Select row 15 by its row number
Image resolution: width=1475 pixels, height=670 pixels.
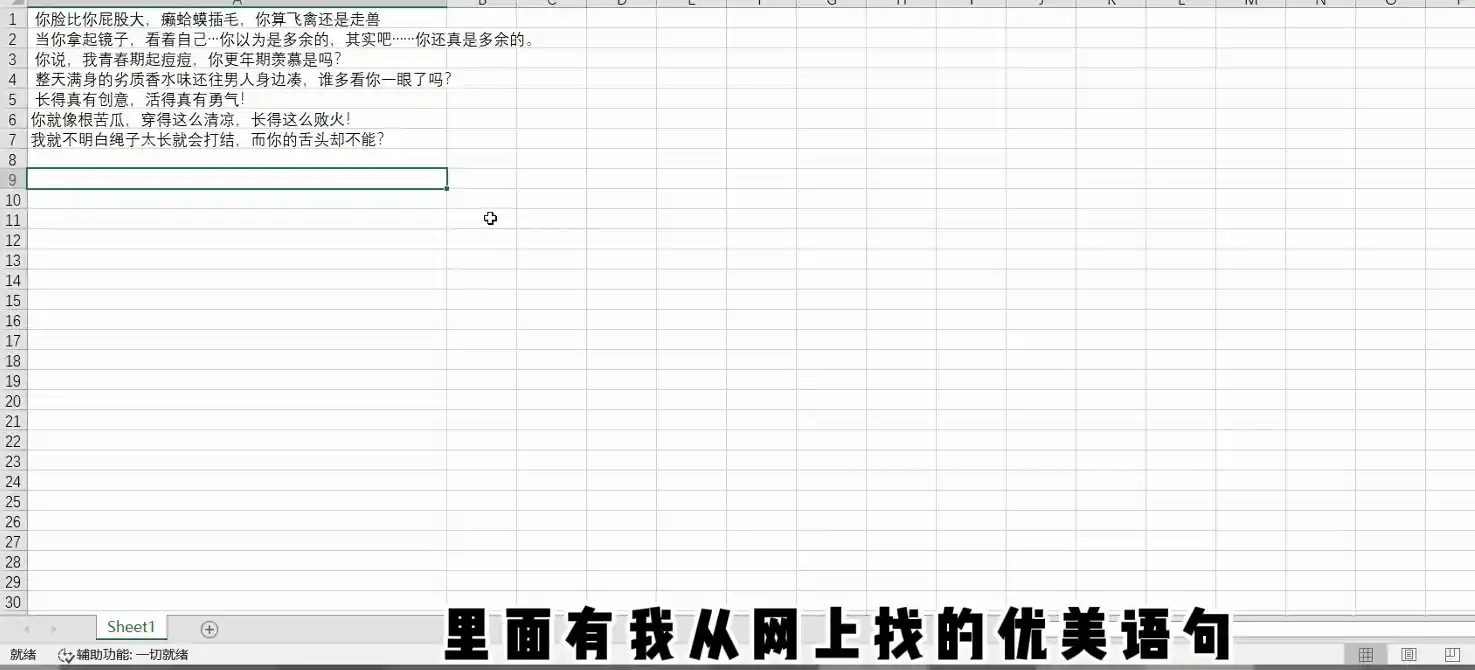pyautogui.click(x=12, y=300)
